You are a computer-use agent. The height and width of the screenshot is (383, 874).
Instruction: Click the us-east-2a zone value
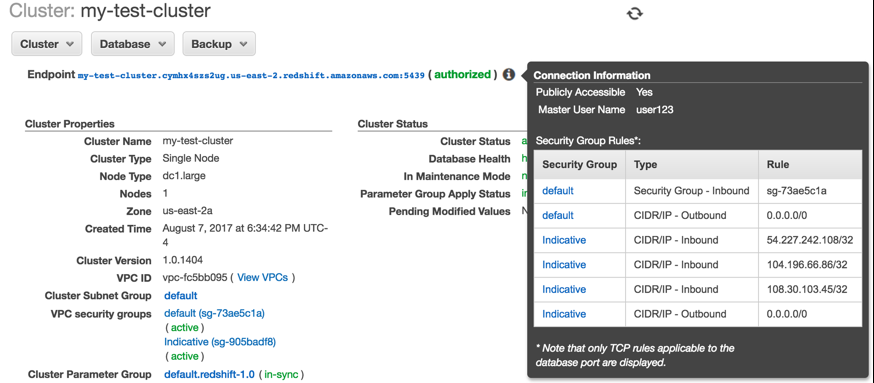coord(187,211)
